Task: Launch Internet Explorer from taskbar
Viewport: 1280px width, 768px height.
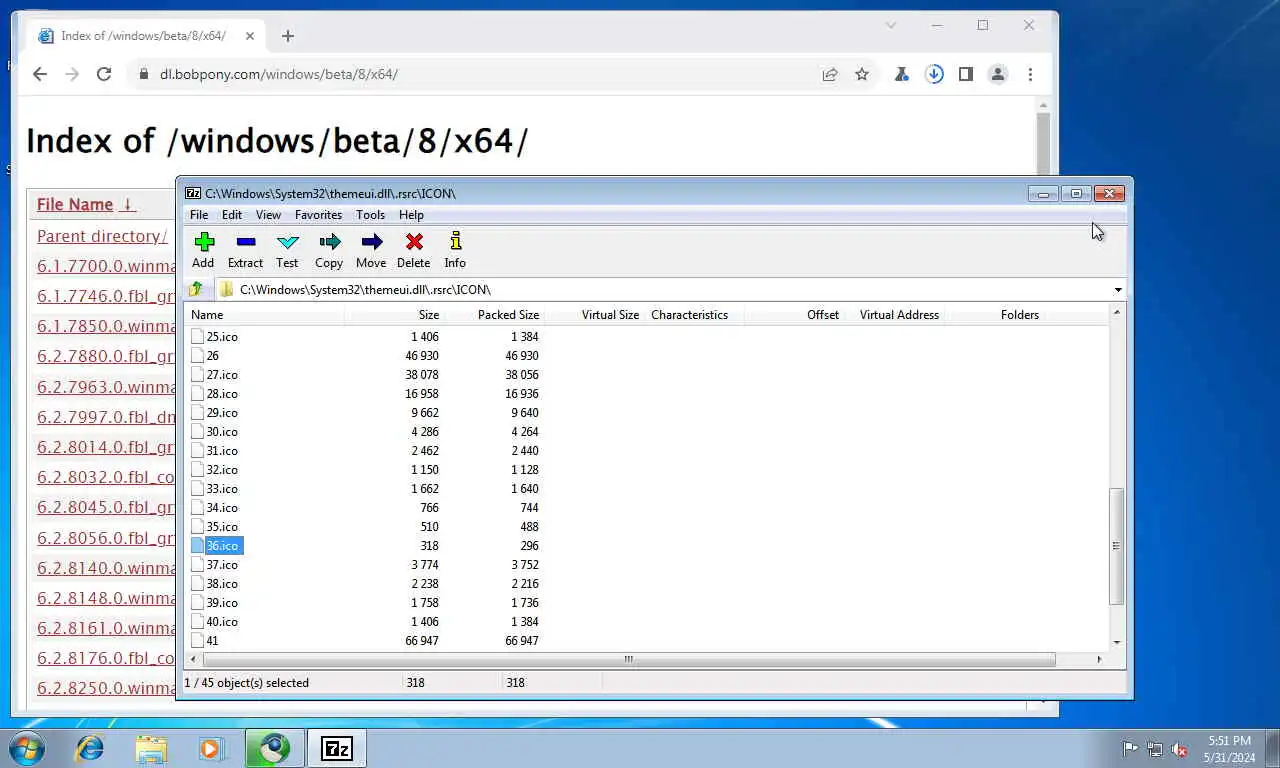Action: [x=90, y=748]
